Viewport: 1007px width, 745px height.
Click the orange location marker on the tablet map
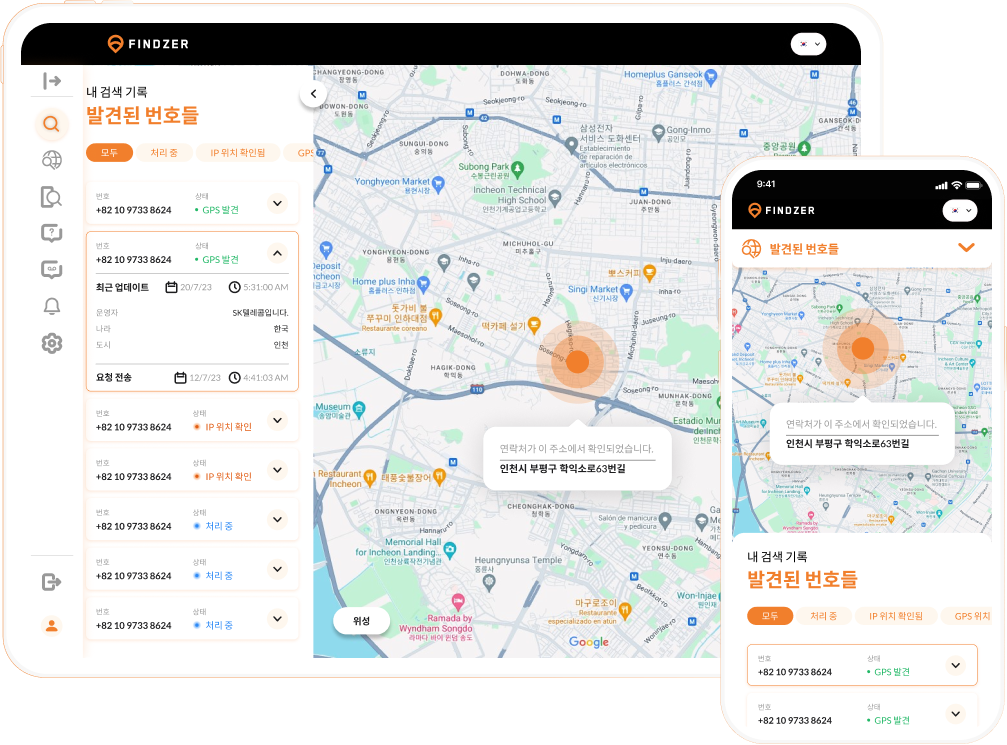576,362
